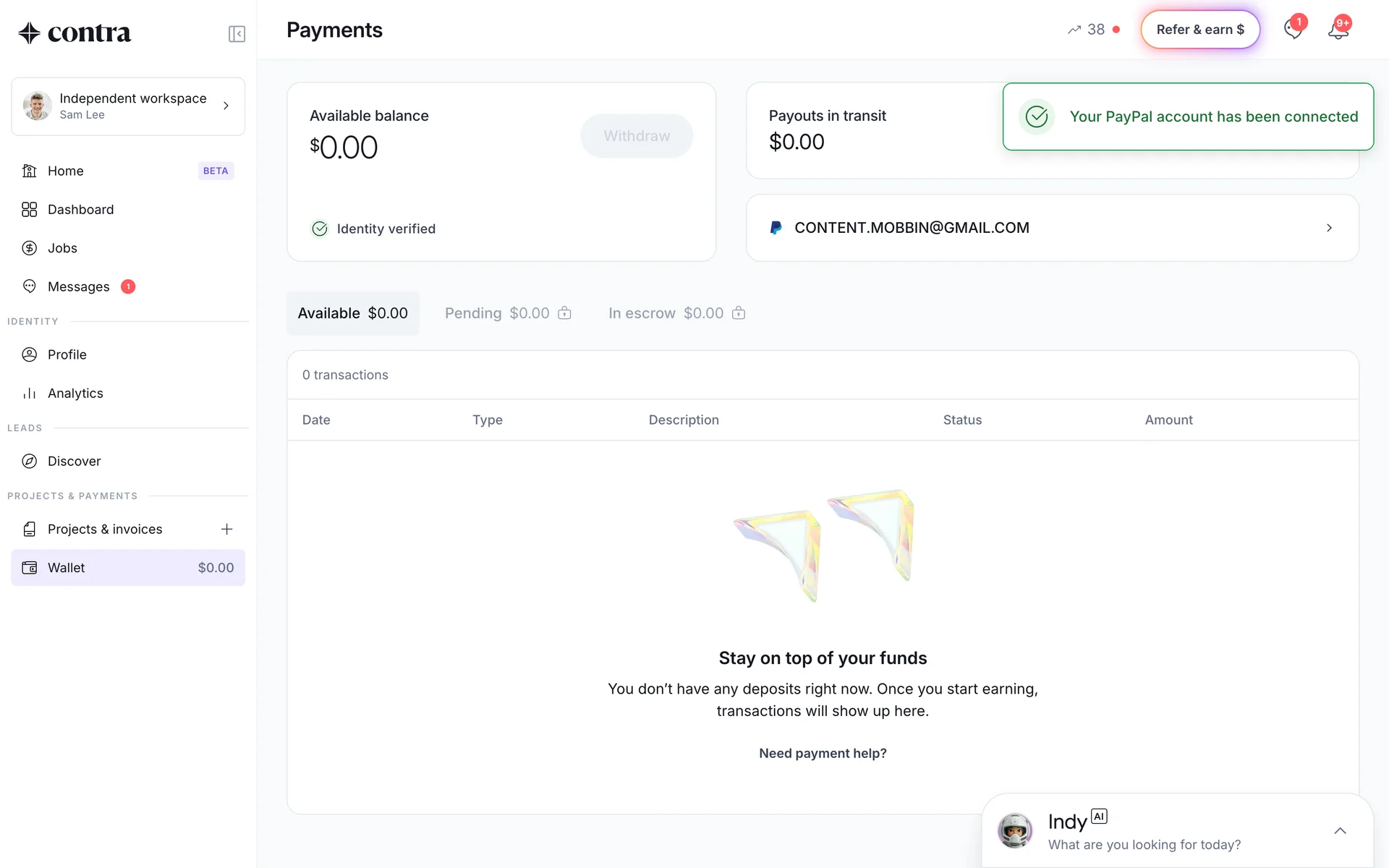Open the Discover page
This screenshot has width=1389, height=868.
[74, 461]
